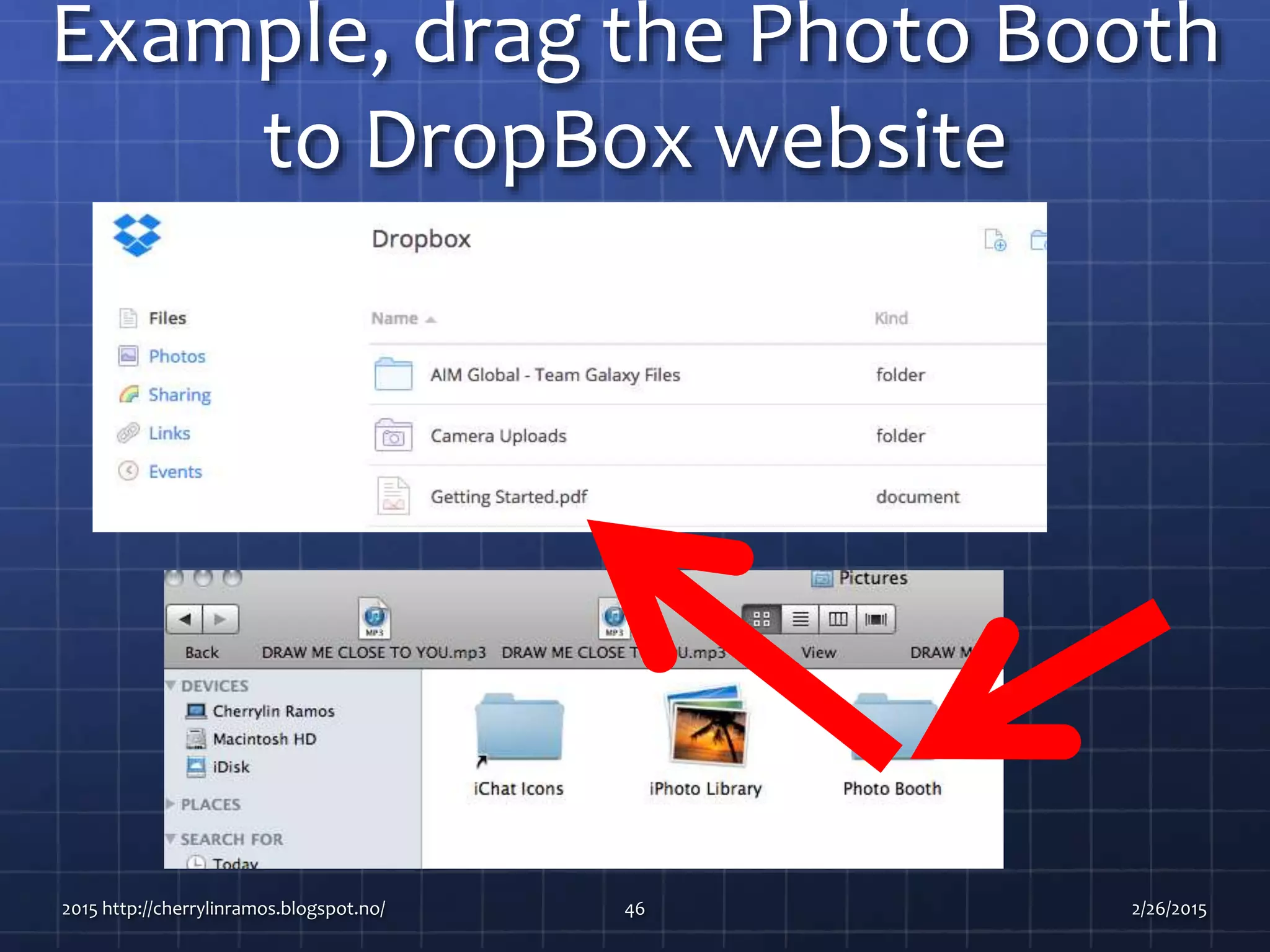Screen dimensions: 1270x952
Task: Click the Dropbox logo icon
Action: [x=137, y=236]
